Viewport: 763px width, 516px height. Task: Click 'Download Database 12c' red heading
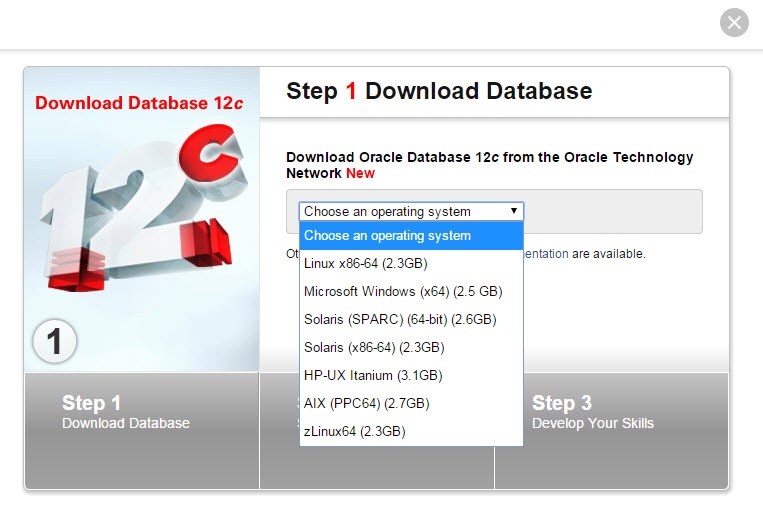[139, 103]
